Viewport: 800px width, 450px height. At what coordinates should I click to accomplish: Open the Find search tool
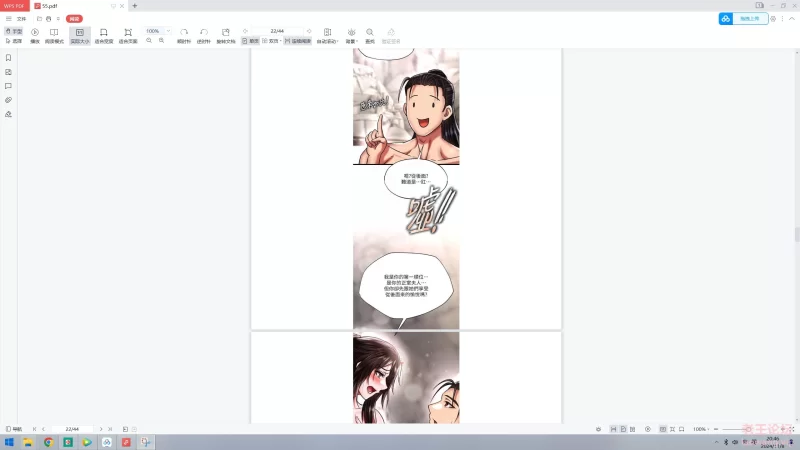(370, 36)
